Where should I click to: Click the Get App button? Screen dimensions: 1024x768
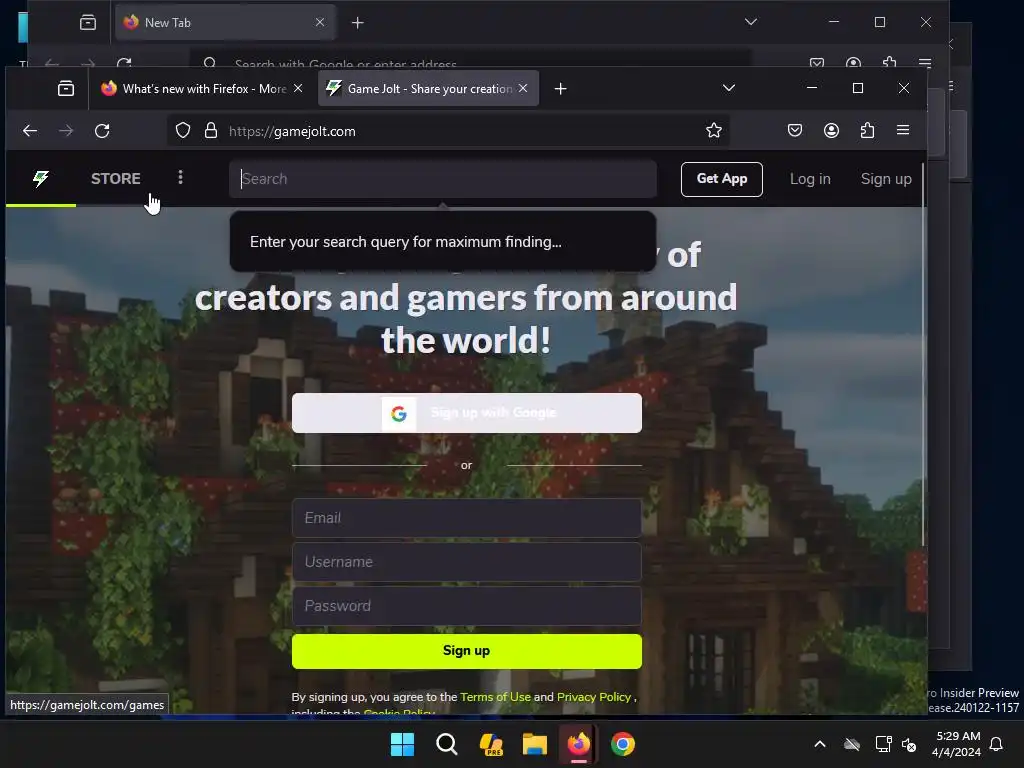coord(722,179)
